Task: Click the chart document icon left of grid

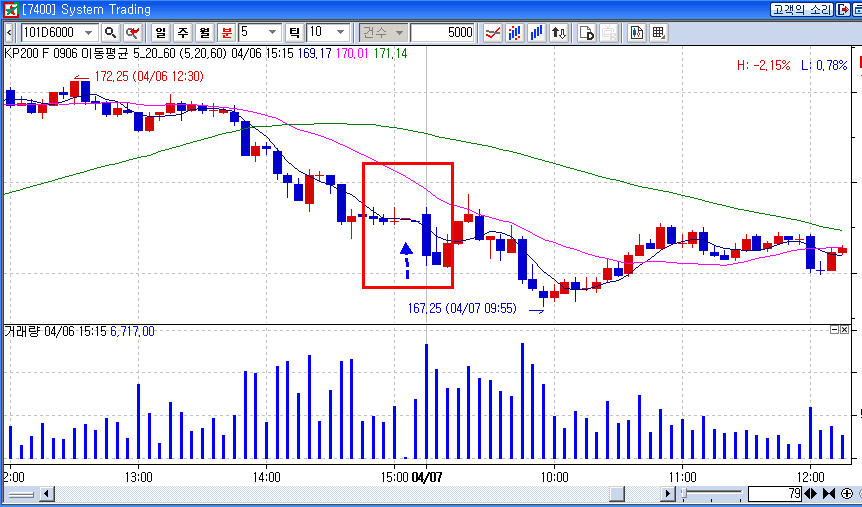Action: coord(637,33)
